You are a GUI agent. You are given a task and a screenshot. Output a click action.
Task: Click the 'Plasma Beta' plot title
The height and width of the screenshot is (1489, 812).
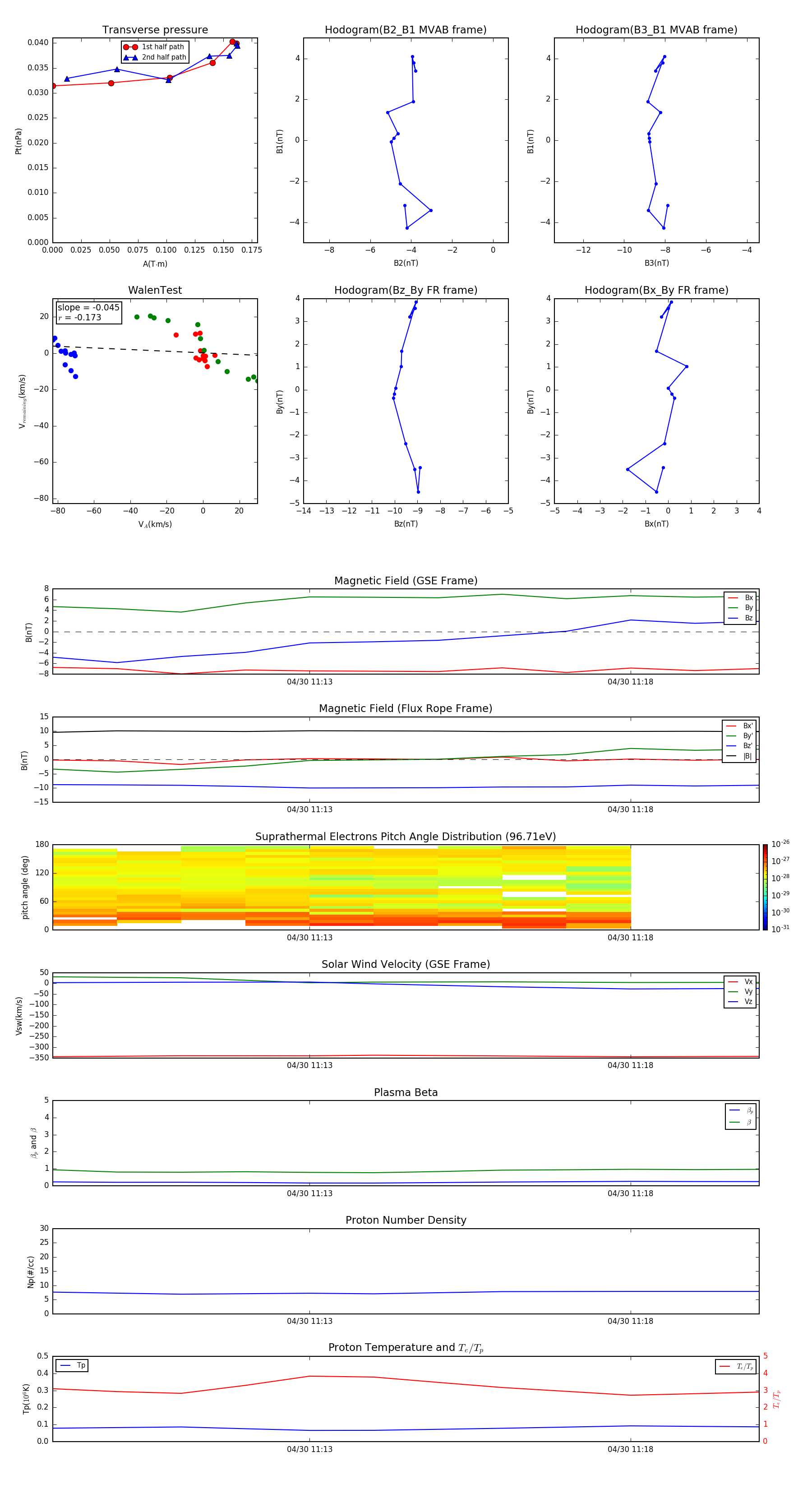[406, 1092]
